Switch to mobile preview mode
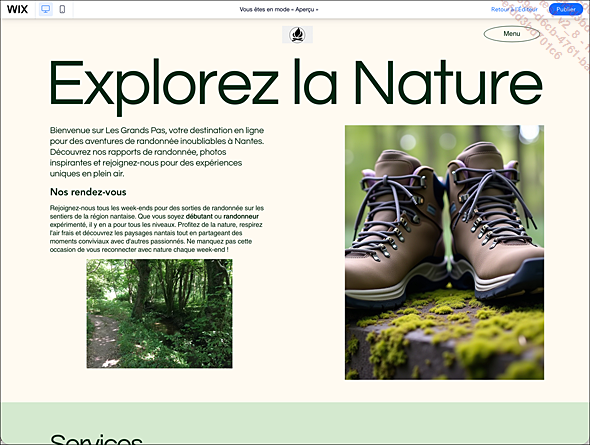 coord(62,9)
